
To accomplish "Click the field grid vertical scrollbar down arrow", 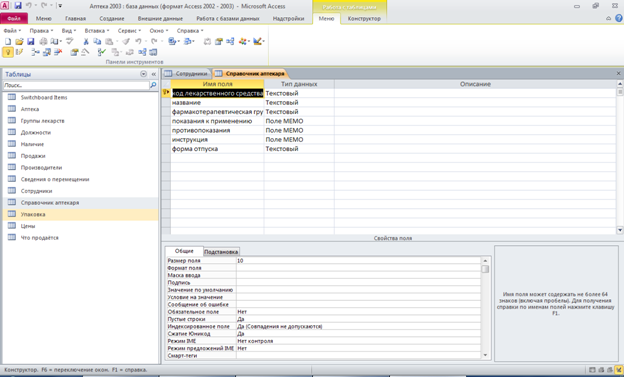I will click(620, 230).
